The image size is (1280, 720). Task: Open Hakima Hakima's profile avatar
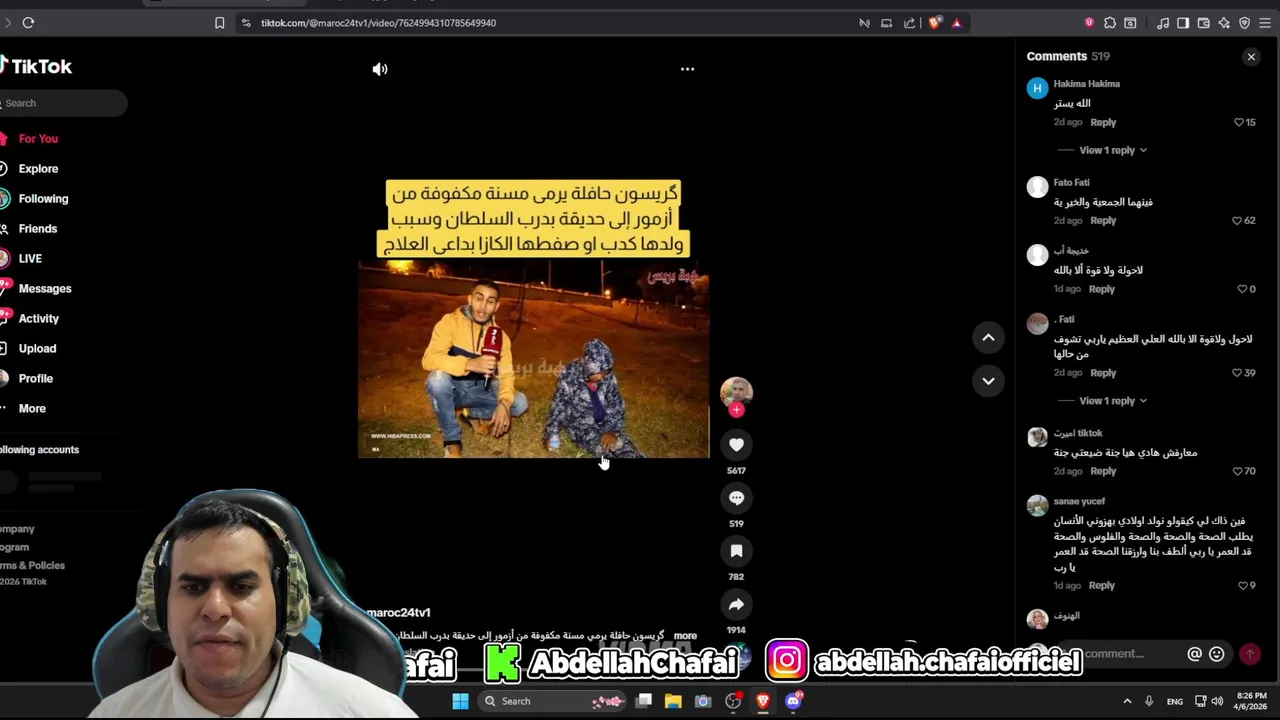click(x=1037, y=88)
